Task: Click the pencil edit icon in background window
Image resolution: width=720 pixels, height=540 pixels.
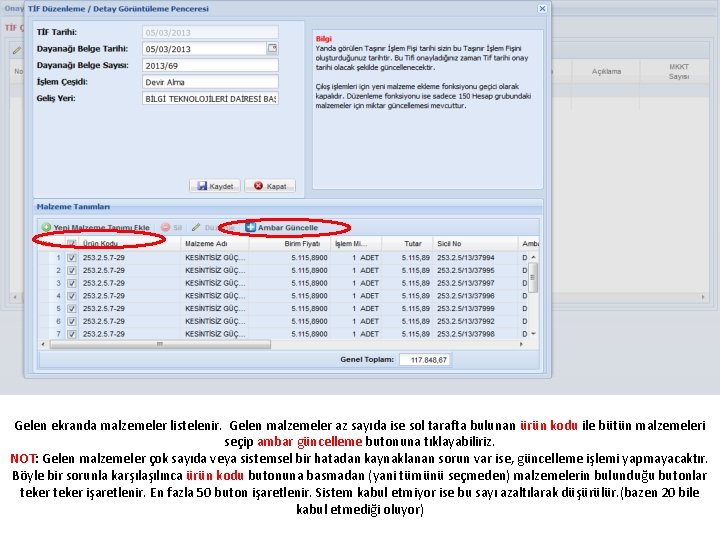Action: (17, 51)
